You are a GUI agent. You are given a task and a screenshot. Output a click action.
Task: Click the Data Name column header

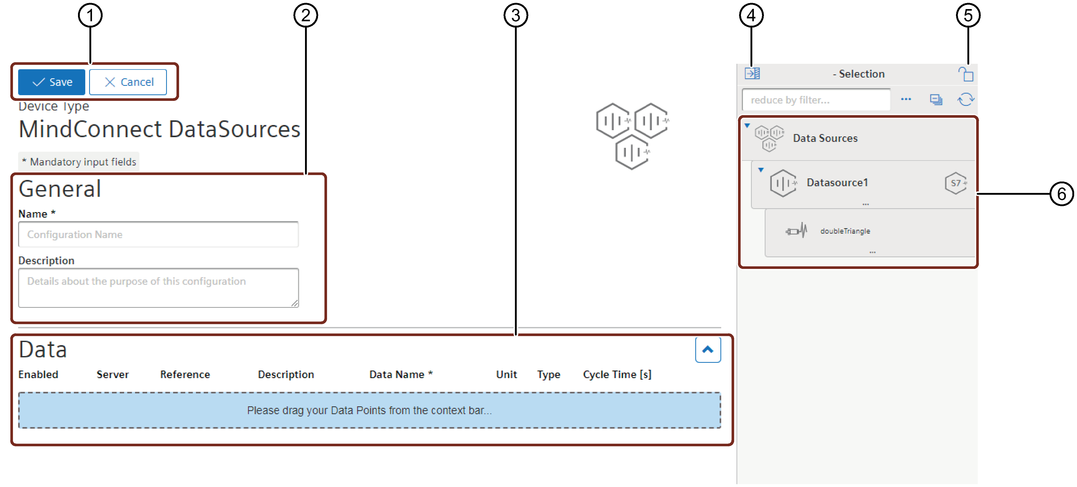pyautogui.click(x=401, y=374)
